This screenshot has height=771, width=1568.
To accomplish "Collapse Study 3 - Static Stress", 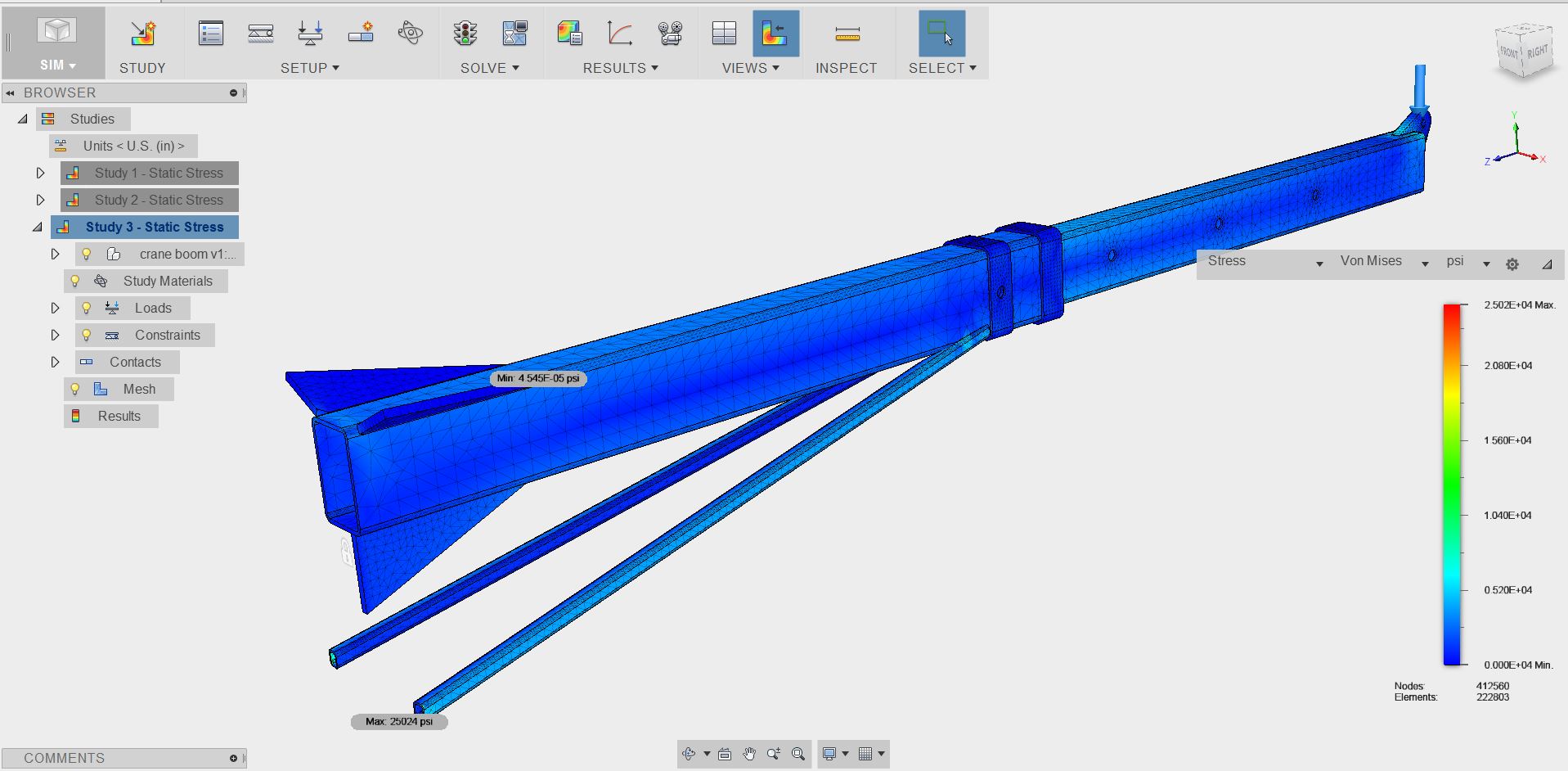I will 38,227.
